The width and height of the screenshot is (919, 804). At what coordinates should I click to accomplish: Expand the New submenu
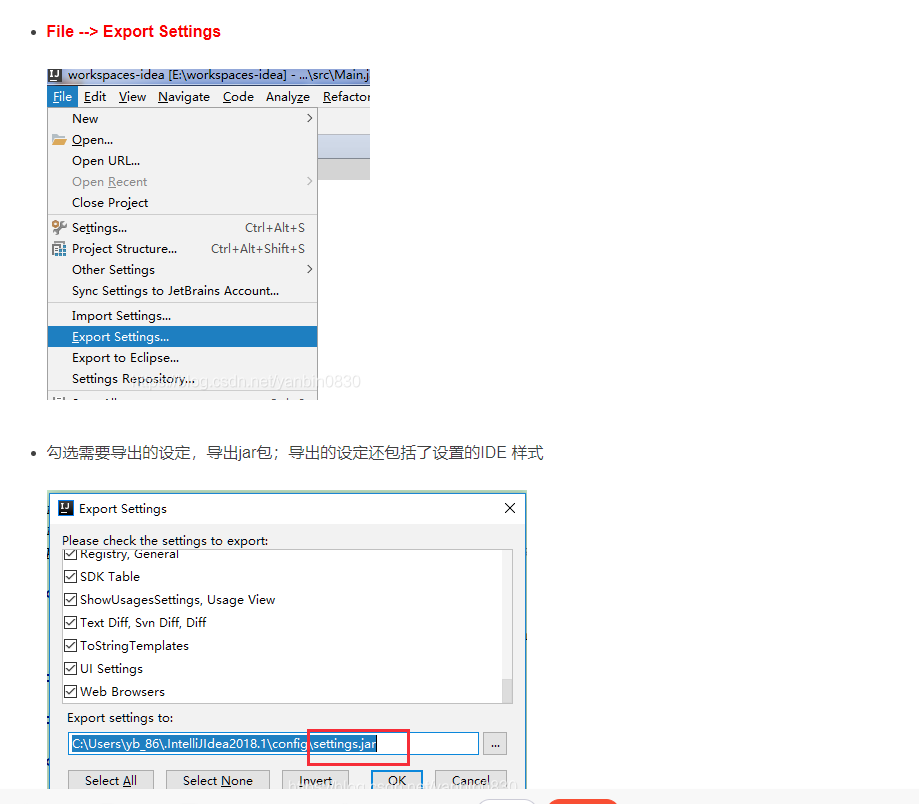[182, 118]
